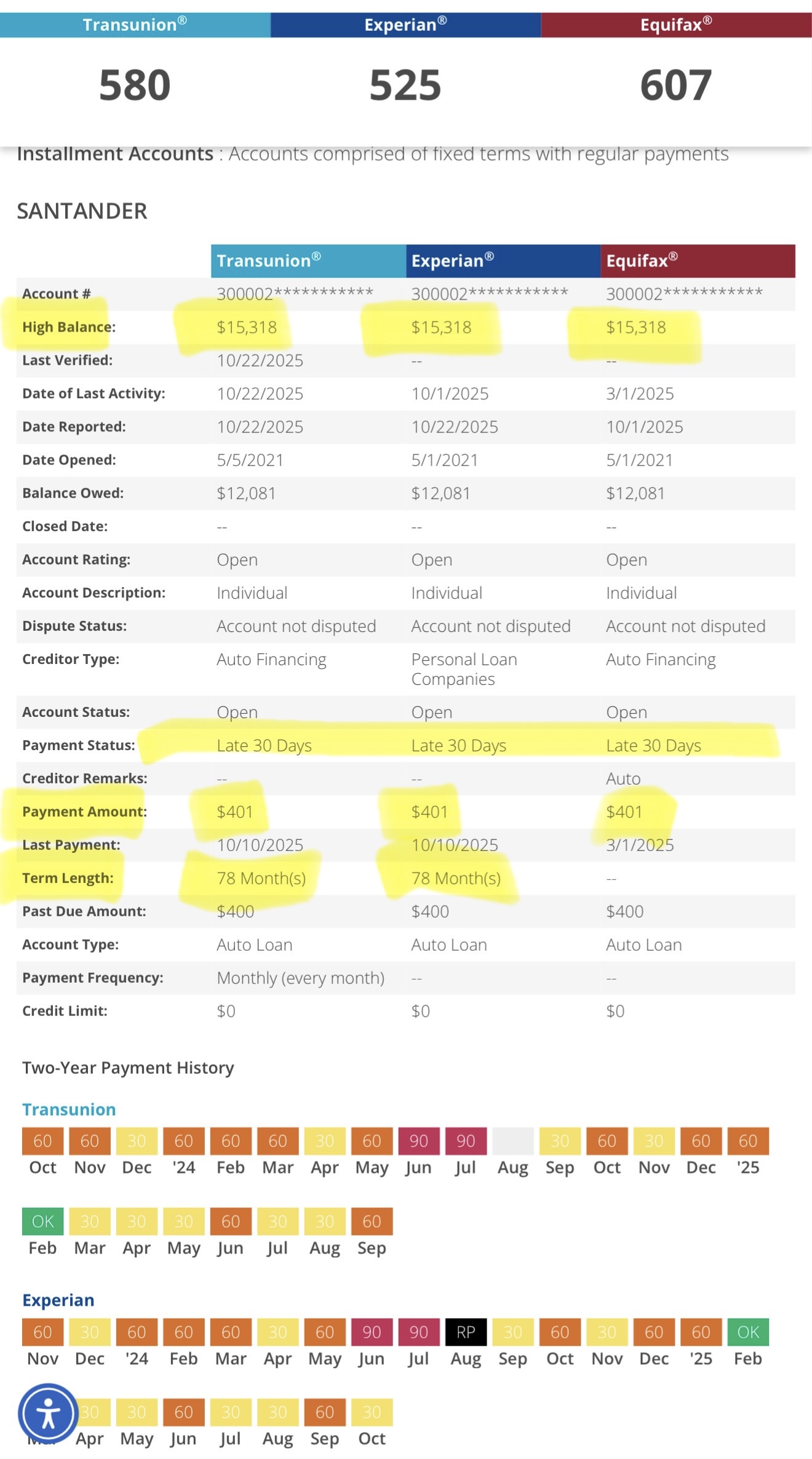This screenshot has height=1459, width=812.
Task: Select the Experian header tab
Action: click(405, 25)
